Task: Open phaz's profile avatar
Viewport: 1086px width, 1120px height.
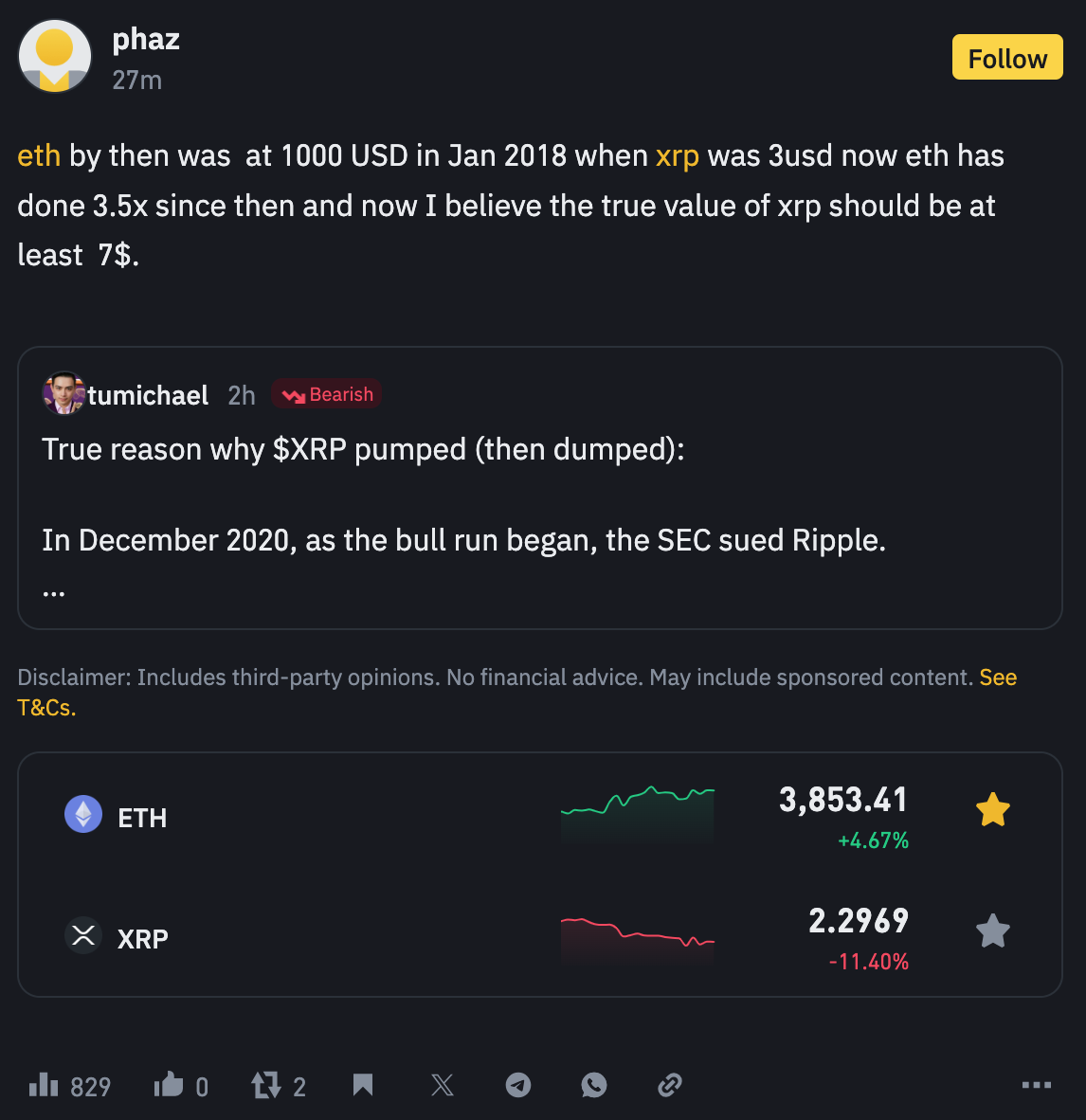Action: 55,56
